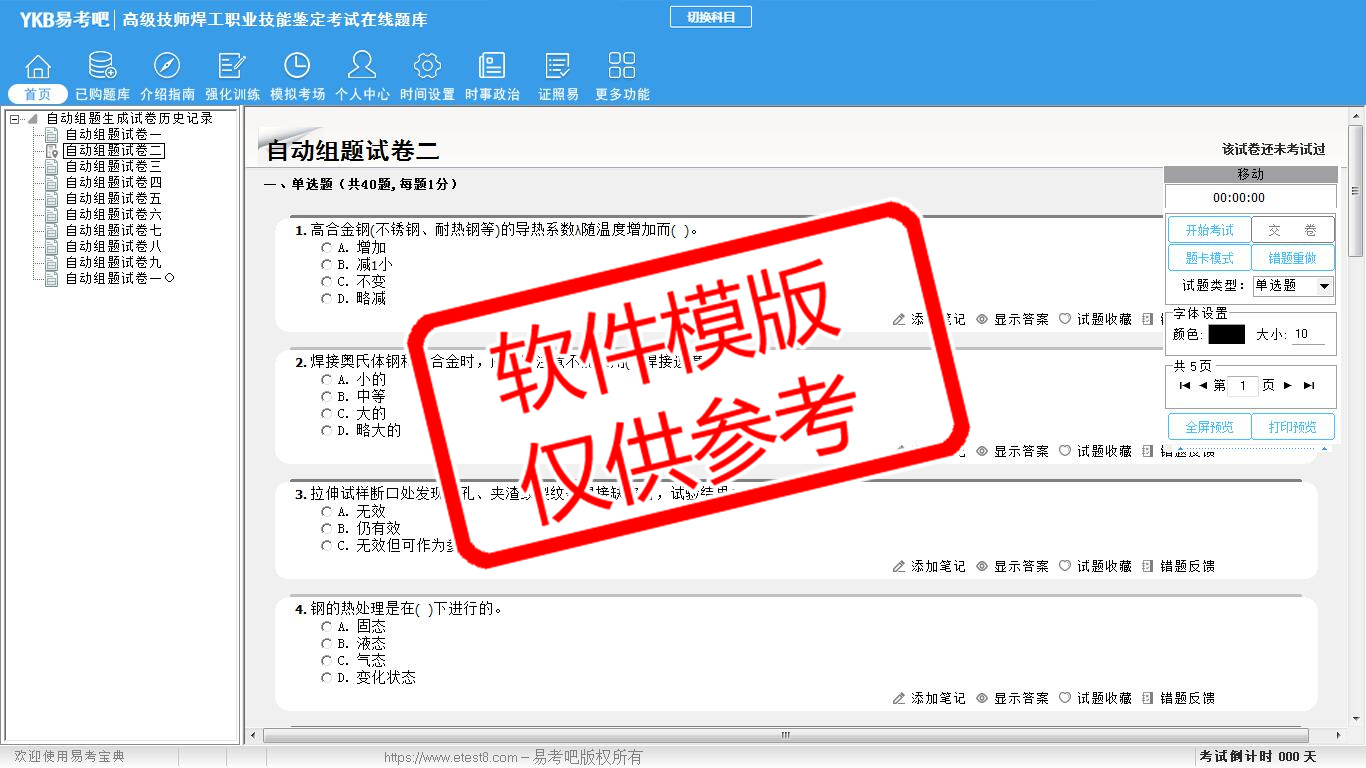Click the 开始考试 button

coord(1209,230)
